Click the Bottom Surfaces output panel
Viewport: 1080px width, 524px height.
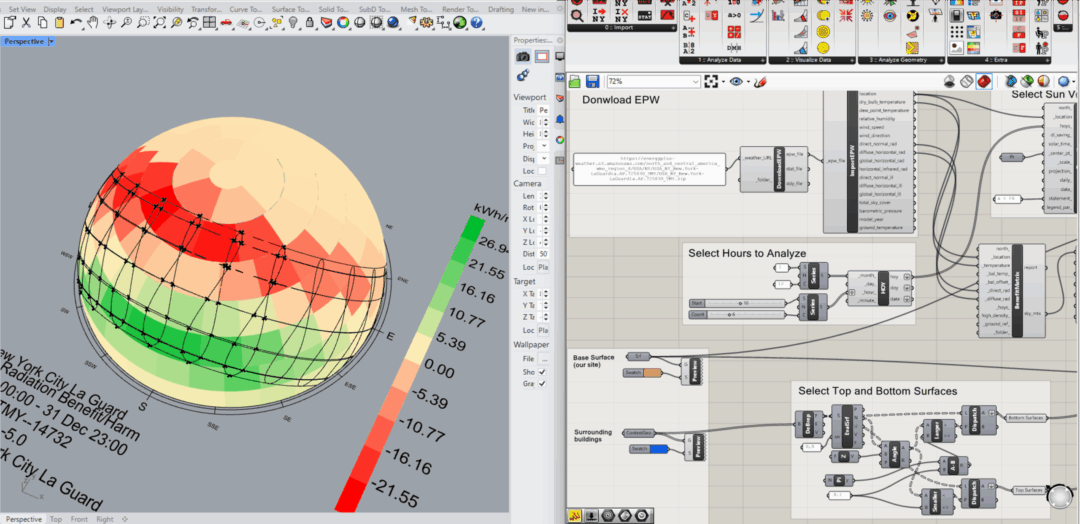pos(1028,418)
